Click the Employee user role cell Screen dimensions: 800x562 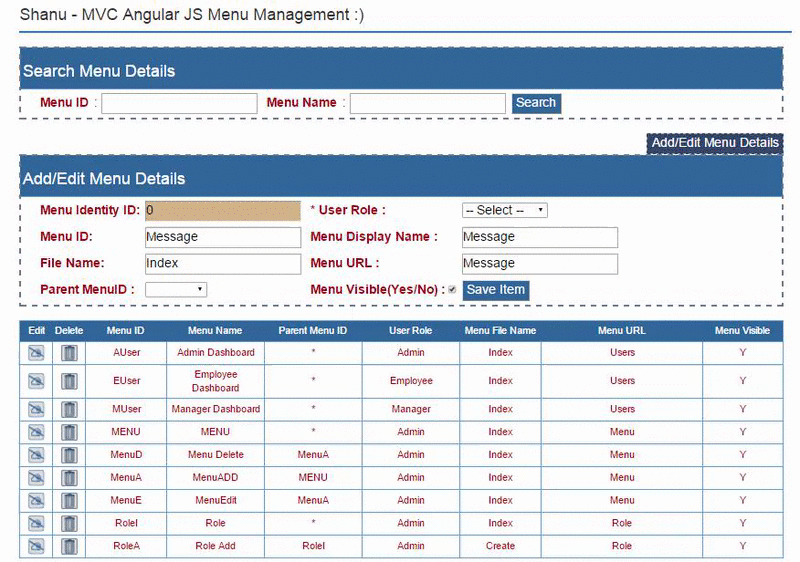pyautogui.click(x=411, y=381)
